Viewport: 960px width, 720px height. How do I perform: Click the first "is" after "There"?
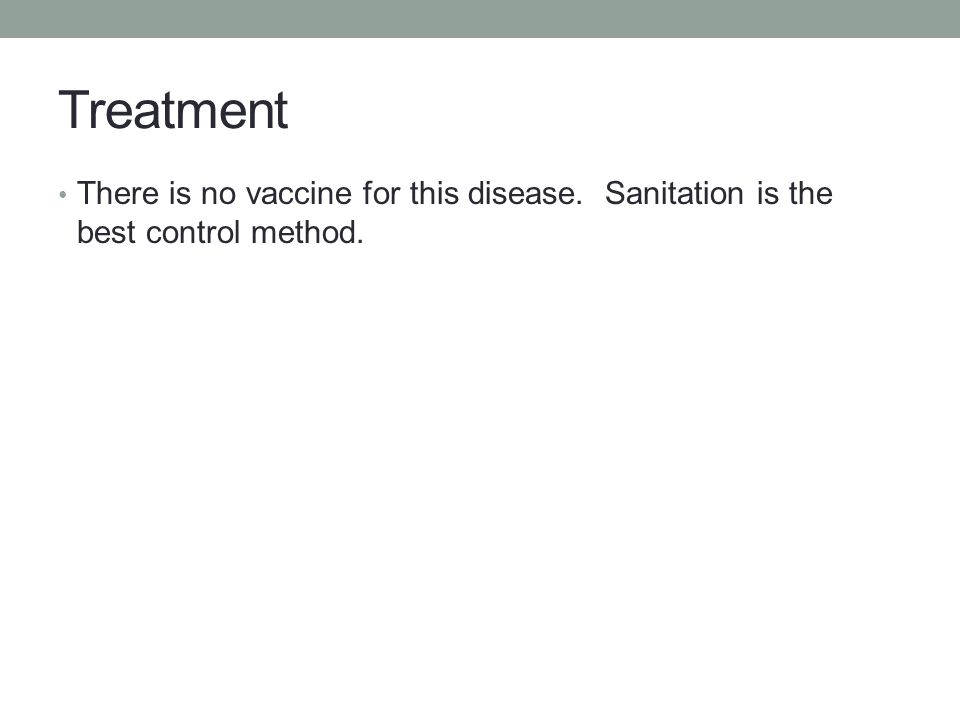tap(180, 193)
